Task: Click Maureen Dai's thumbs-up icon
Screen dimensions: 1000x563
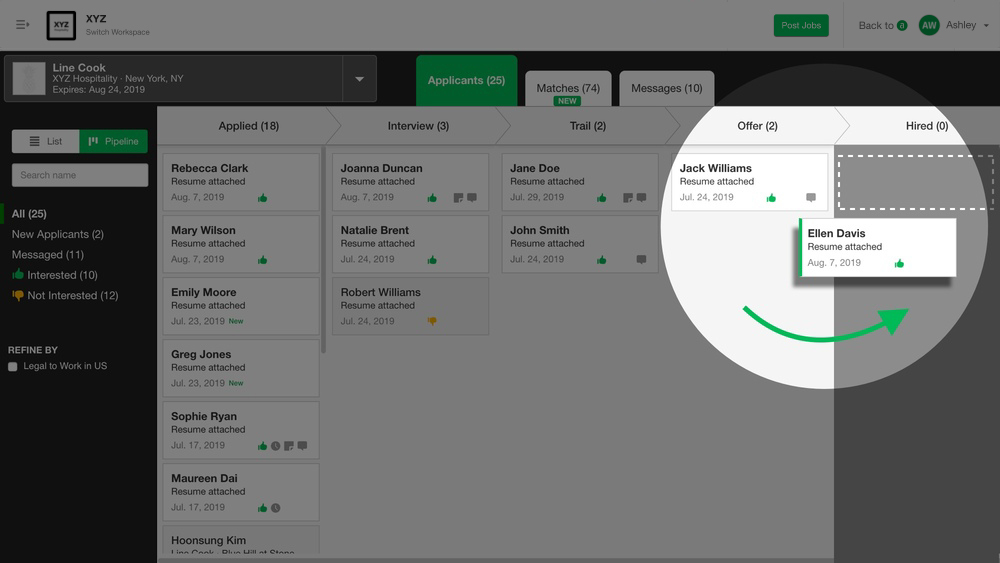Action: tap(262, 508)
